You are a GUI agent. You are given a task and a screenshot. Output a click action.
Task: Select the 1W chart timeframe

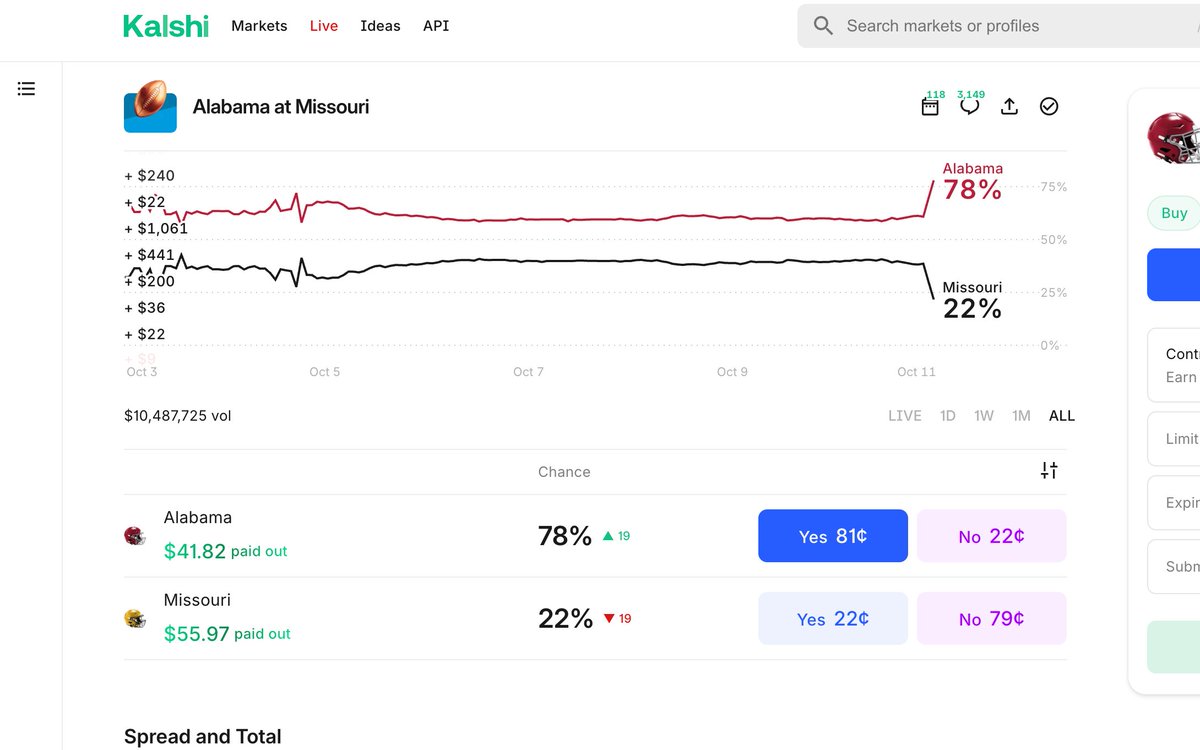pos(984,415)
